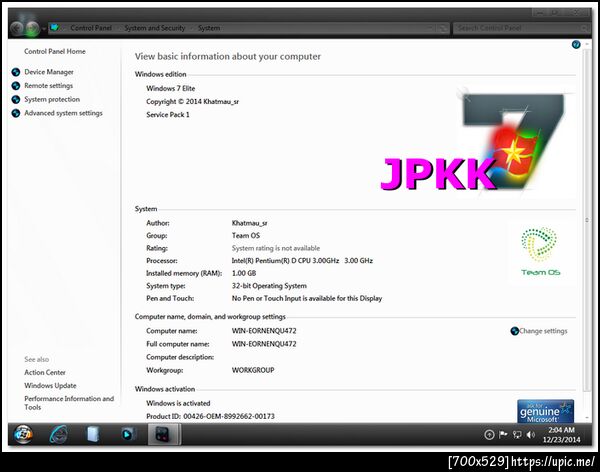Open Windows Explorer taskbar icon
600x472 pixels.
tap(93, 434)
